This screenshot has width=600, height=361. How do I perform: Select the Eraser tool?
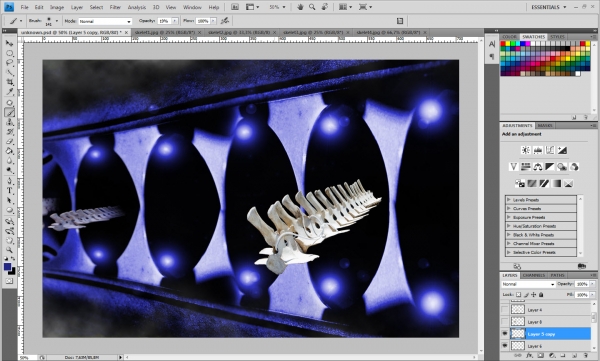(x=9, y=142)
